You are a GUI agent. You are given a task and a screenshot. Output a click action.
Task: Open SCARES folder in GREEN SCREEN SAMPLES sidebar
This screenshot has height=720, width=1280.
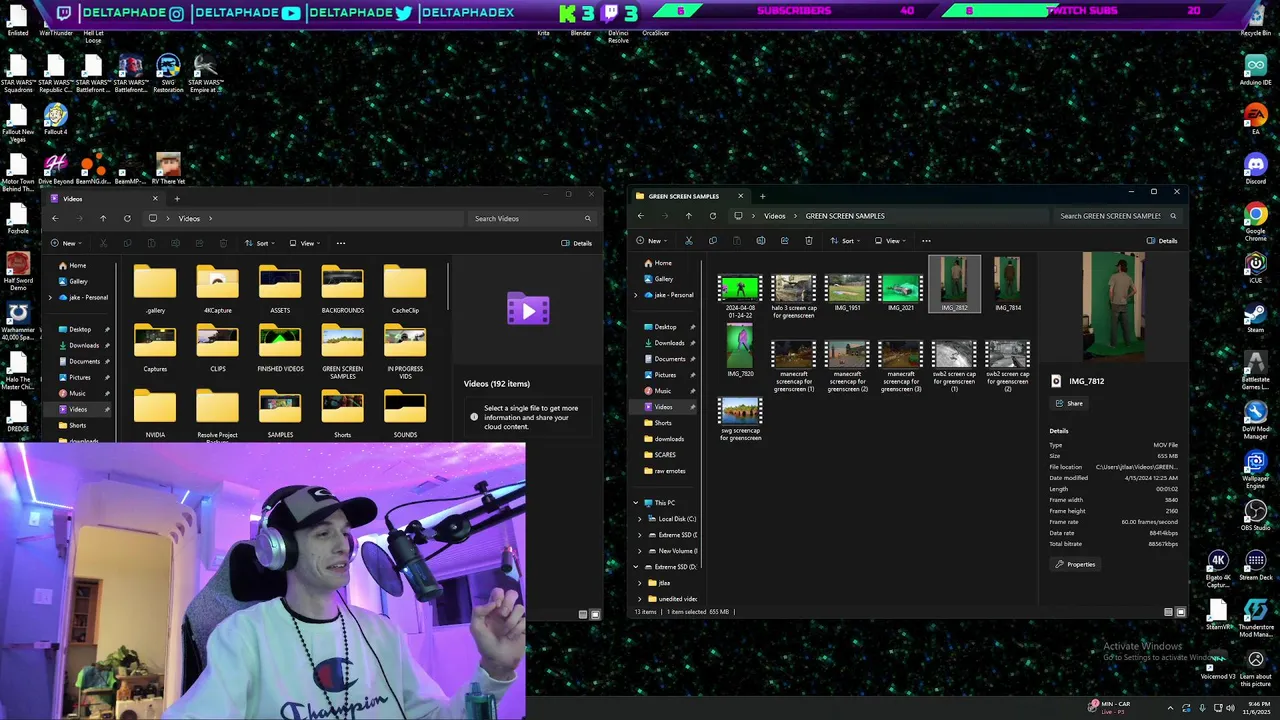(x=666, y=455)
